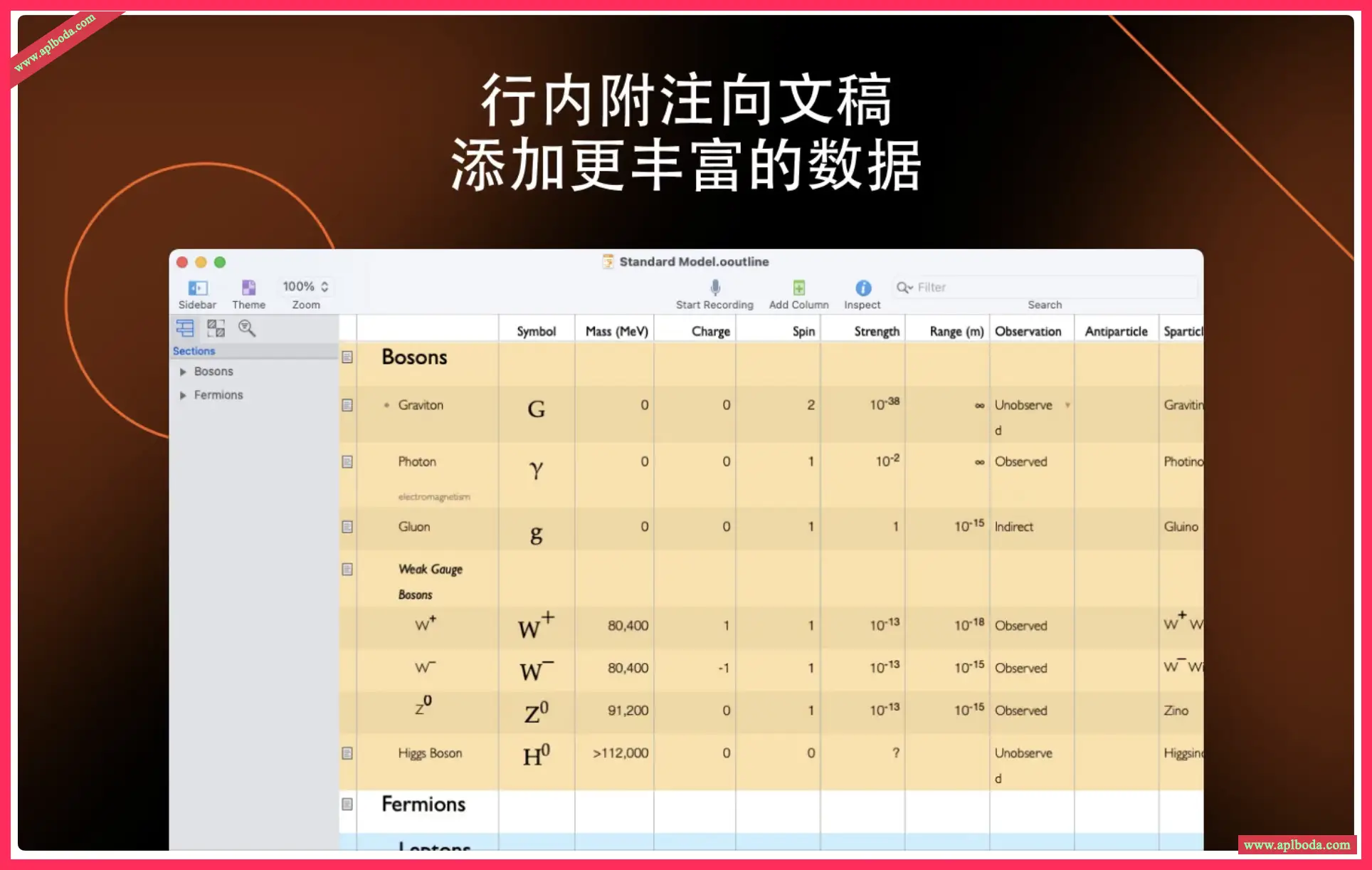This screenshot has width=1372, height=870.
Task: Open Graviton Observation cell popup arrow
Action: tap(1067, 405)
